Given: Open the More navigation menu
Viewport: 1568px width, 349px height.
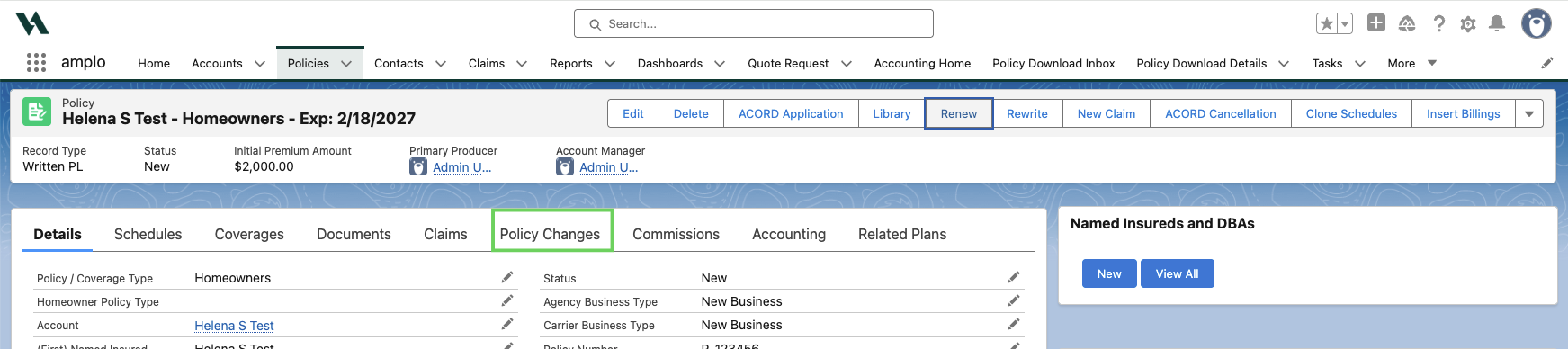Looking at the screenshot, I should tap(1411, 63).
